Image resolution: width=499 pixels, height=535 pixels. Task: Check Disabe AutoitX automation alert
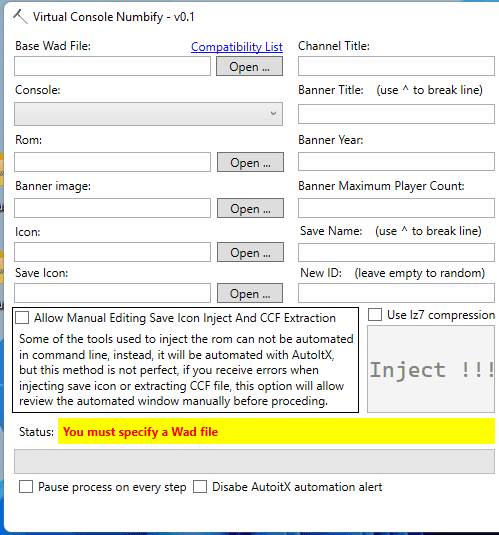tap(200, 487)
